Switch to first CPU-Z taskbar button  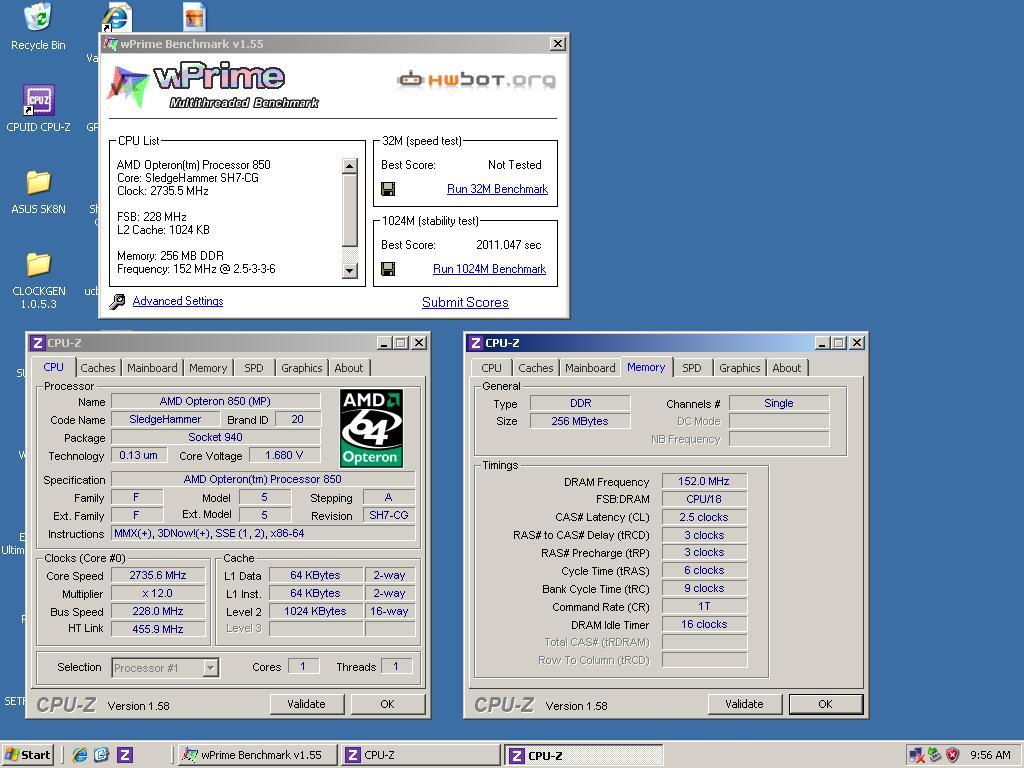click(x=421, y=755)
